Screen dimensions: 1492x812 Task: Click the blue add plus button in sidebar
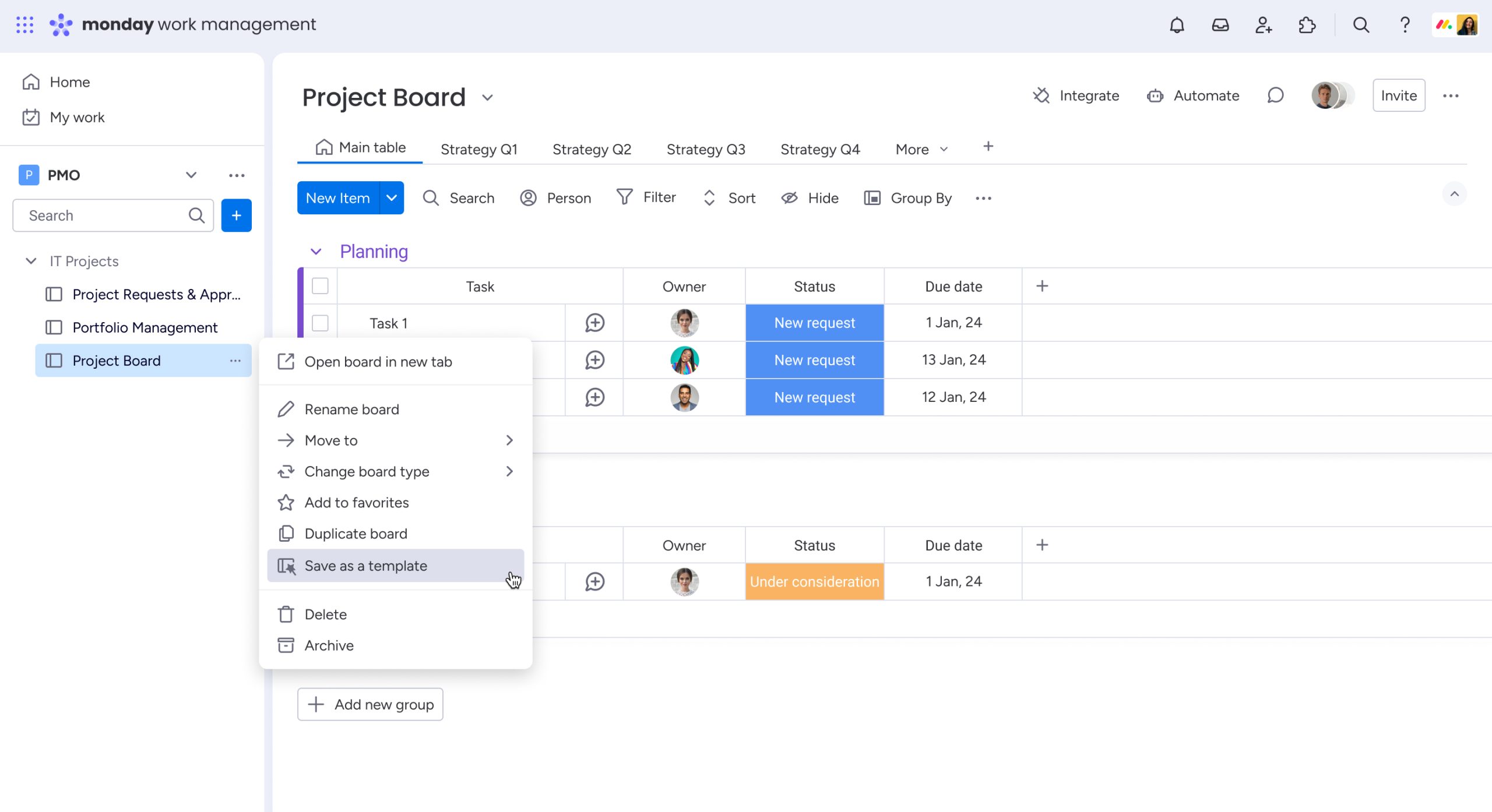pyautogui.click(x=236, y=216)
